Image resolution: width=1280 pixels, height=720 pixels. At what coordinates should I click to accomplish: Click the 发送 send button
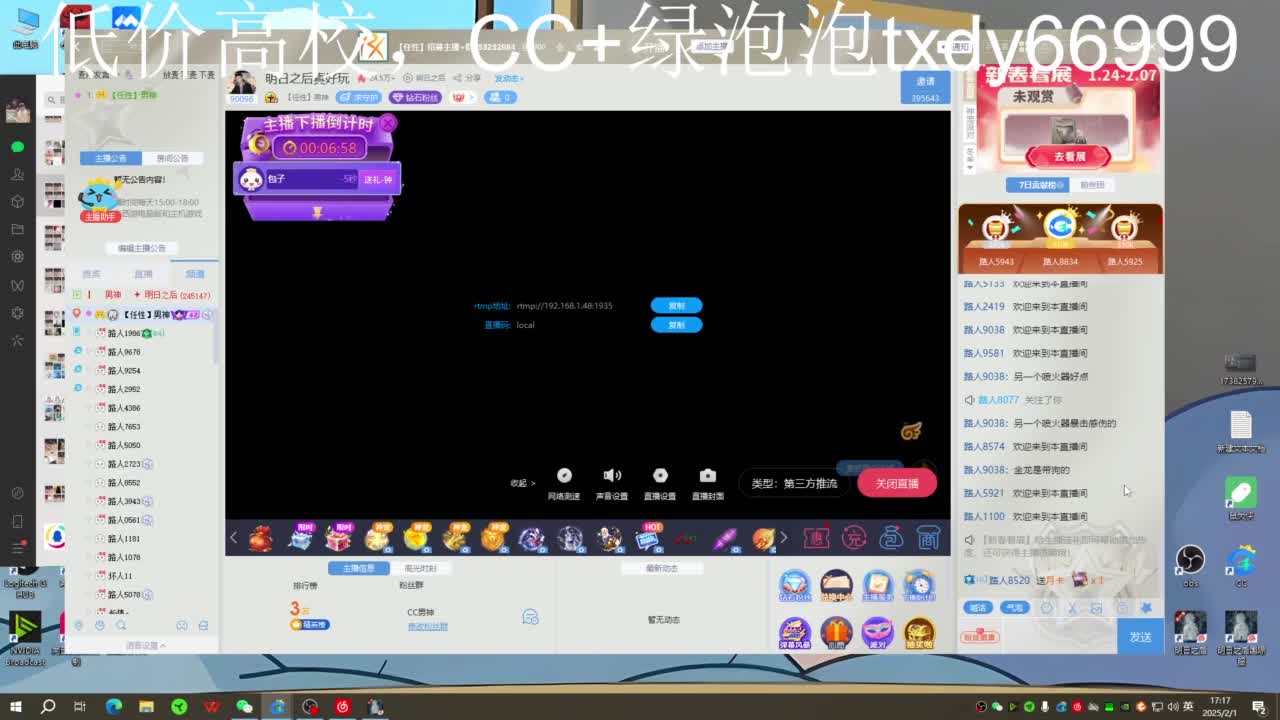[1140, 637]
